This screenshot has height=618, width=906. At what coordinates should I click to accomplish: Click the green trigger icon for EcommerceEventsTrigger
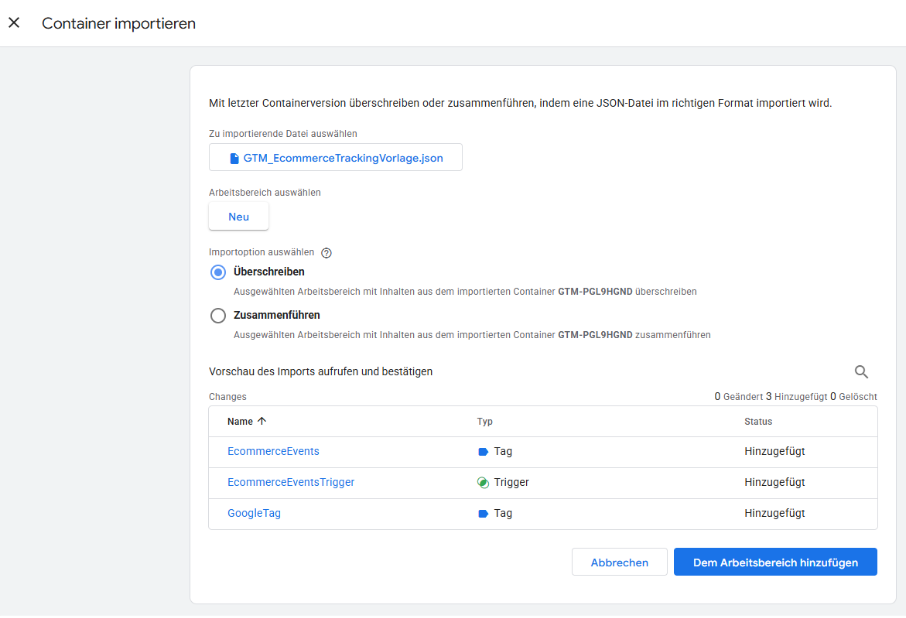[x=483, y=482]
